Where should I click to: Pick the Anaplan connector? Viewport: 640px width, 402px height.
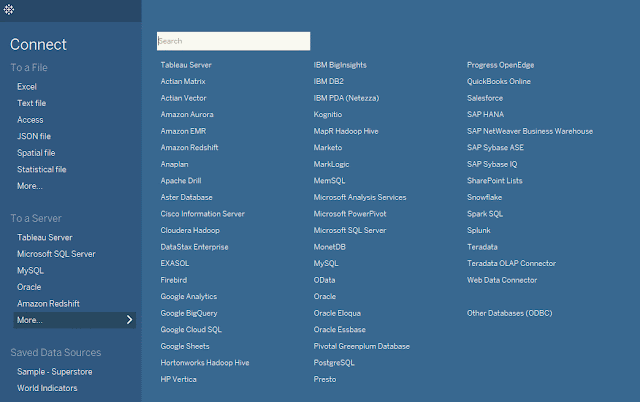174,164
